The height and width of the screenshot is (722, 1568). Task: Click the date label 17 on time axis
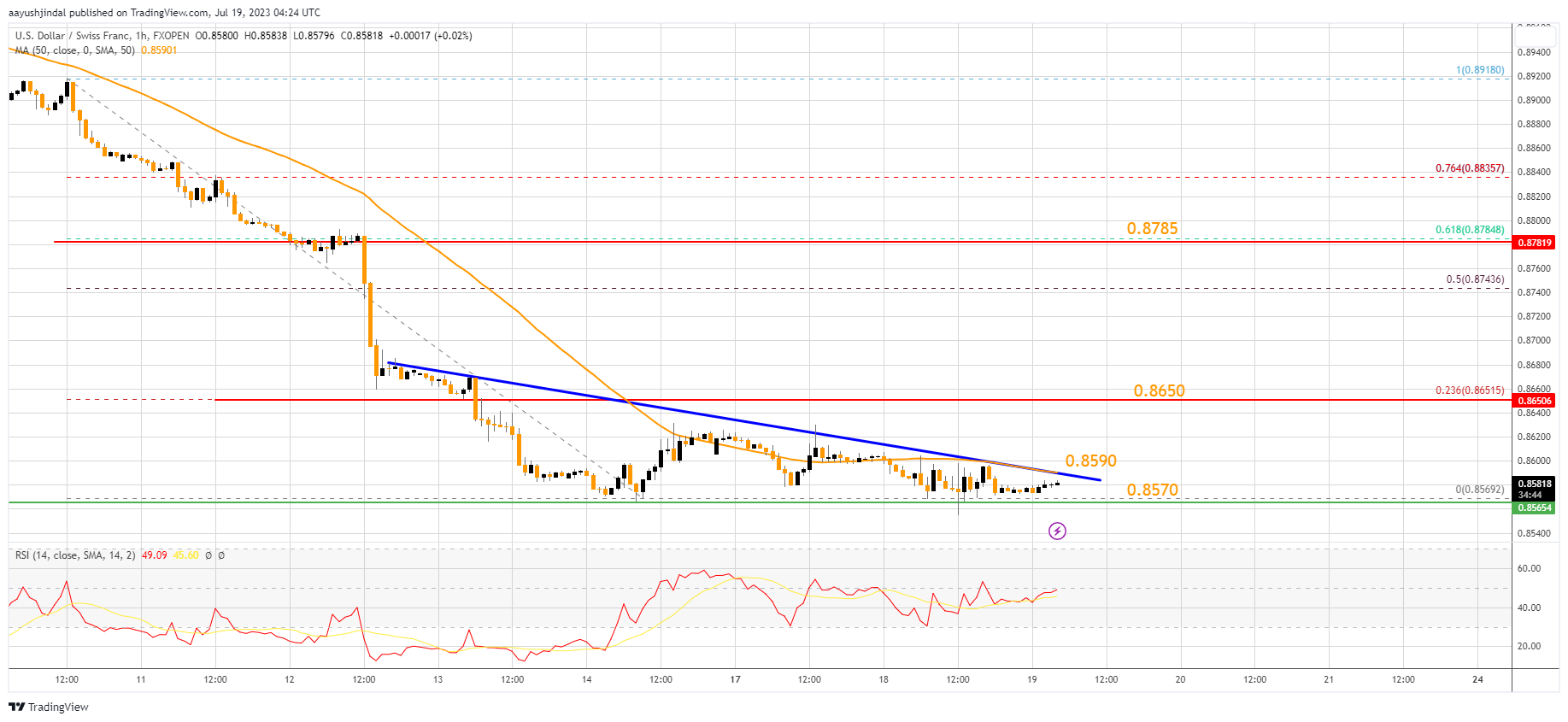[x=735, y=679]
